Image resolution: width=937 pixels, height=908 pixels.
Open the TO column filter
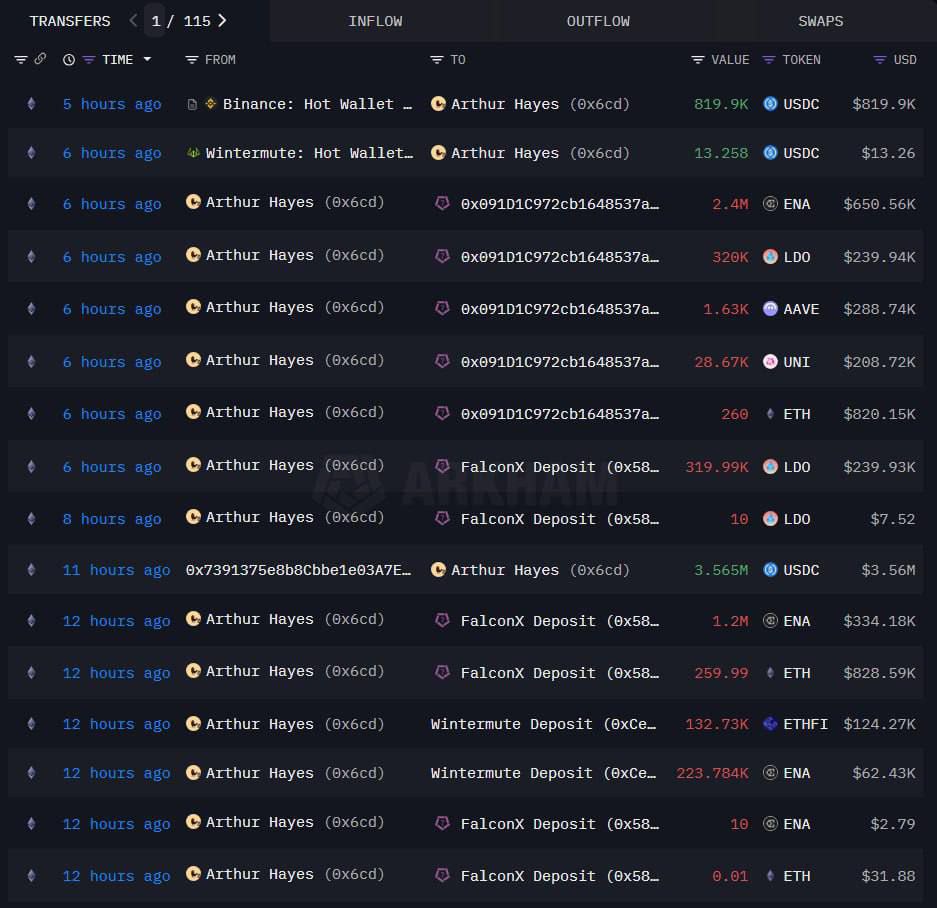pyautogui.click(x=436, y=60)
